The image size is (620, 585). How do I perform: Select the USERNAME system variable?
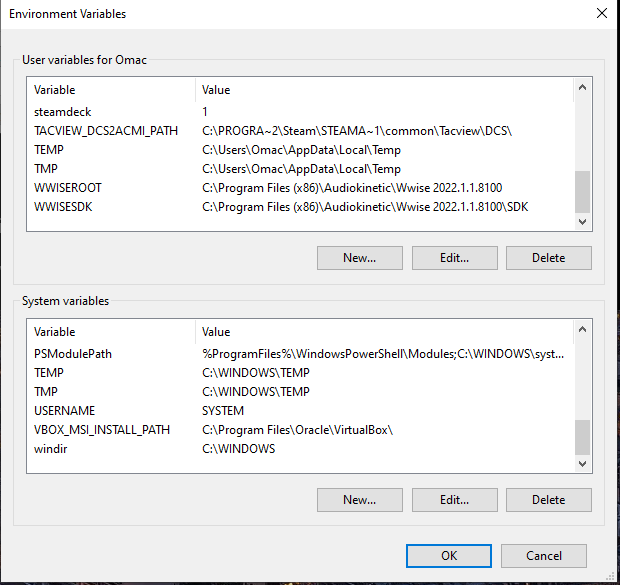click(64, 410)
